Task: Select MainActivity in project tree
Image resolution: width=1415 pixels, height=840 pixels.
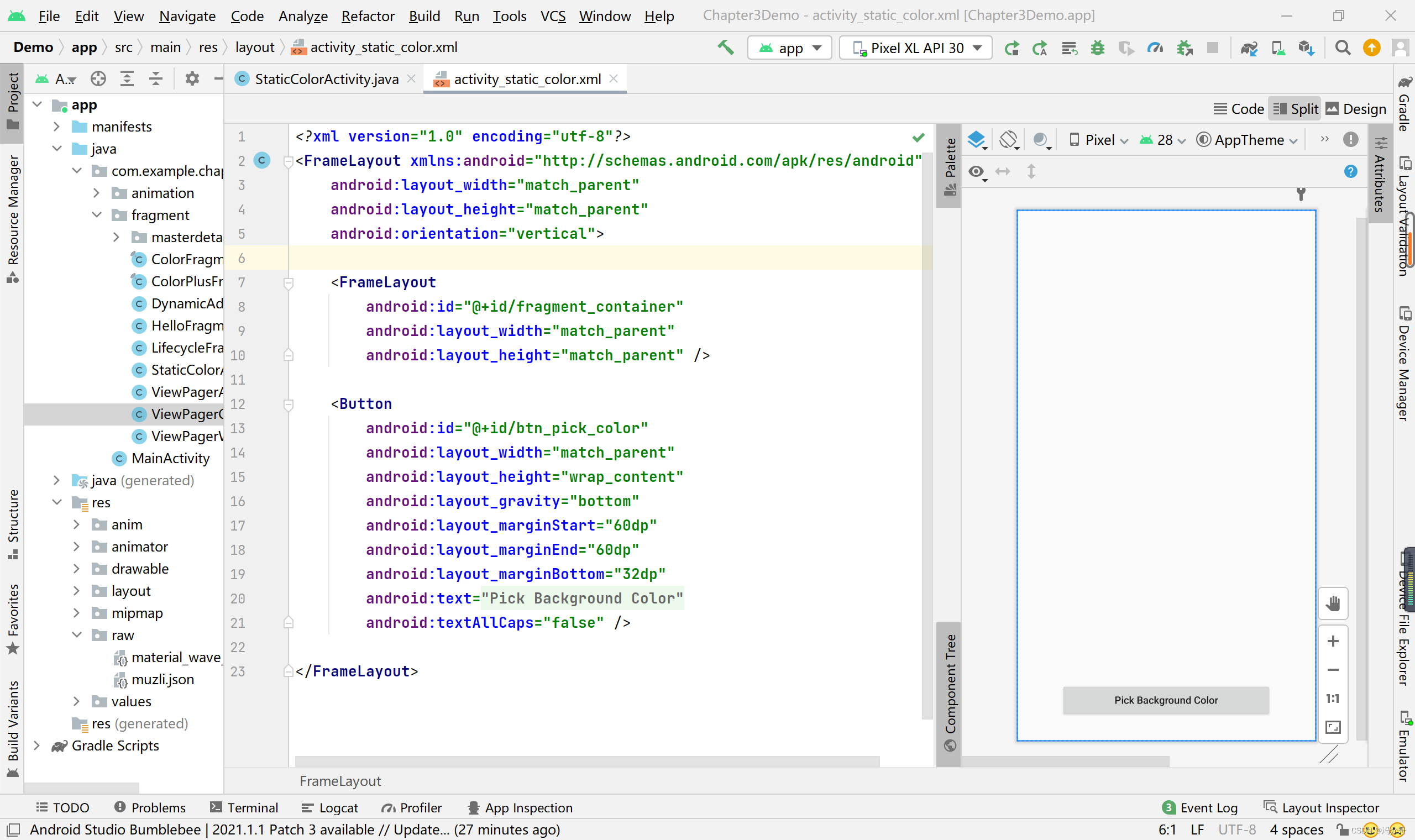Action: 170,459
